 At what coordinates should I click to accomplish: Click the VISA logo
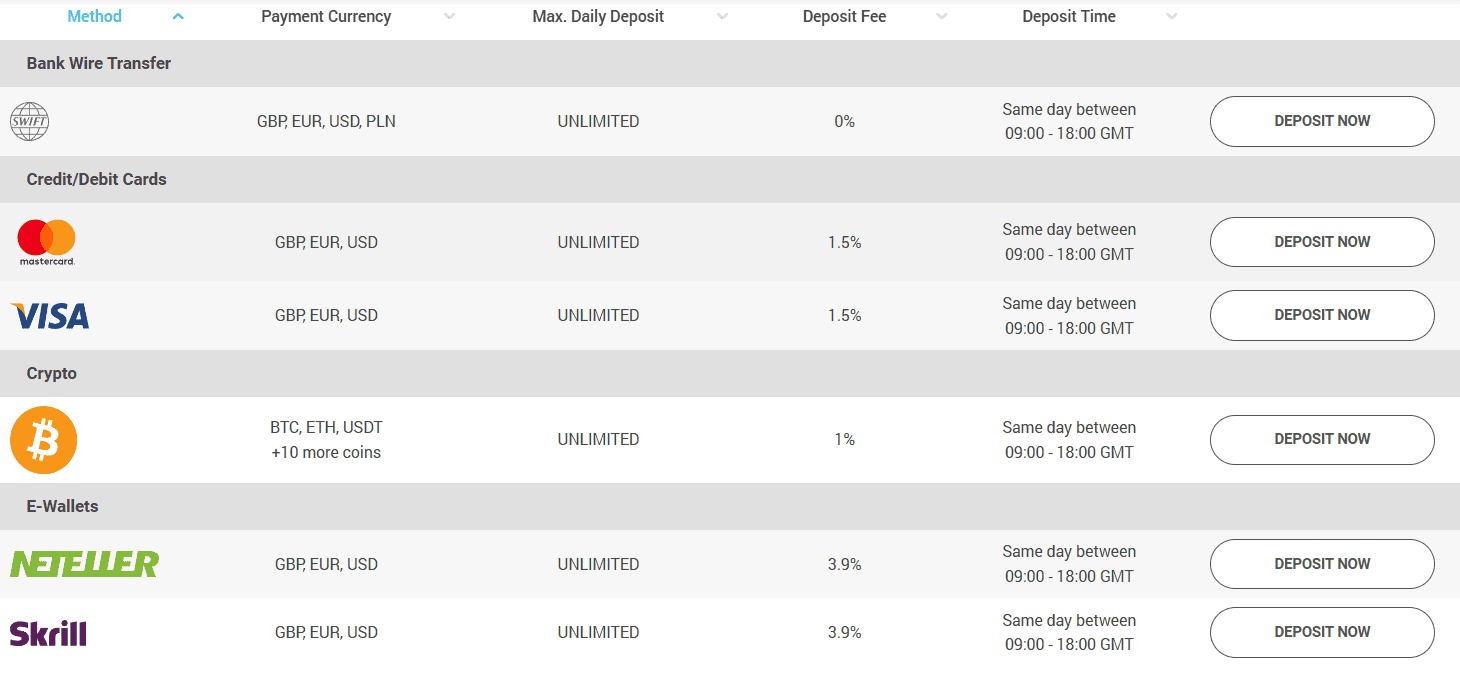click(x=48, y=315)
